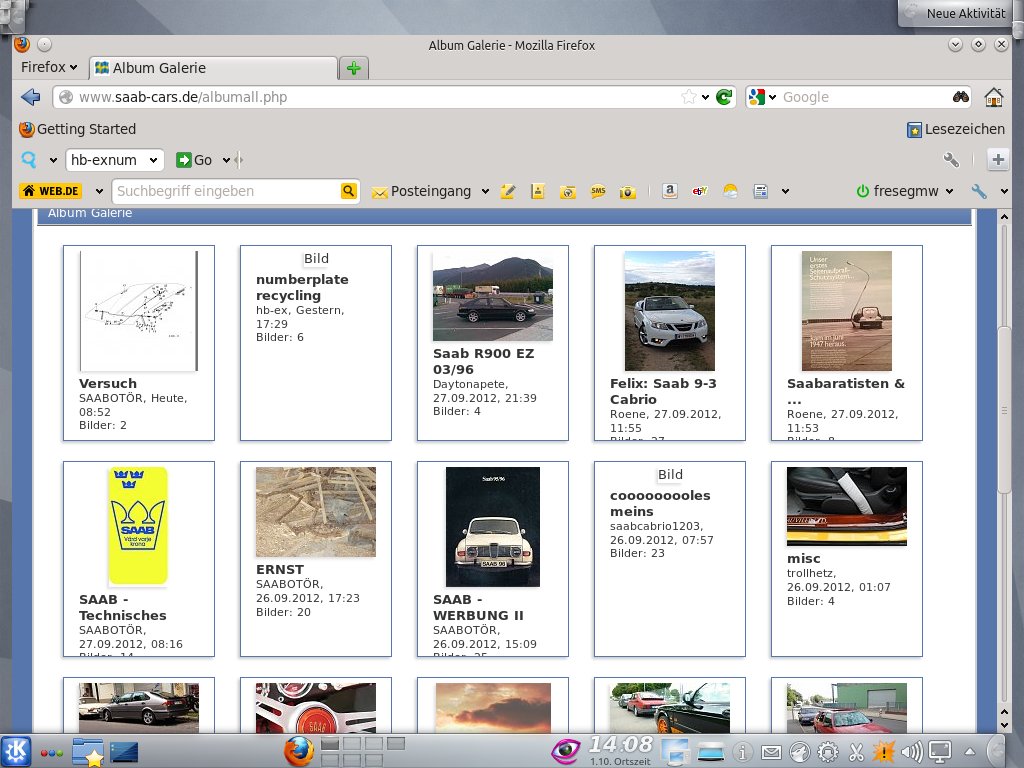Image resolution: width=1024 pixels, height=768 pixels.
Task: Click the weather icon in WEB.DE toolbar
Action: pyautogui.click(x=730, y=191)
